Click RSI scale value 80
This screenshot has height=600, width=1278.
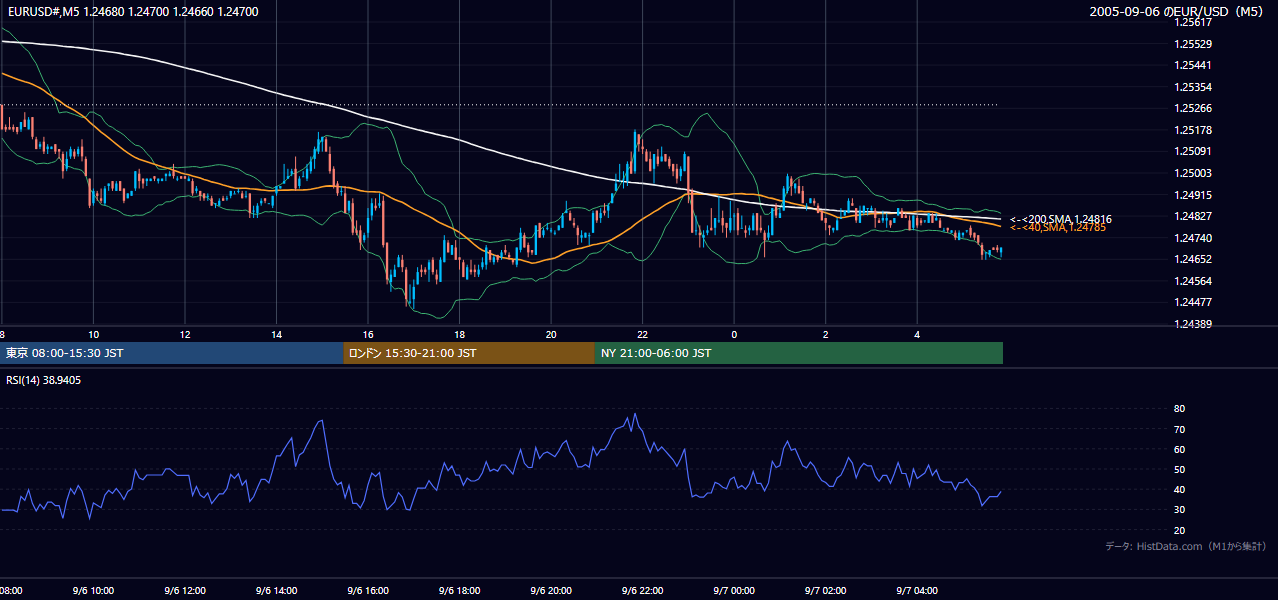pos(1179,409)
